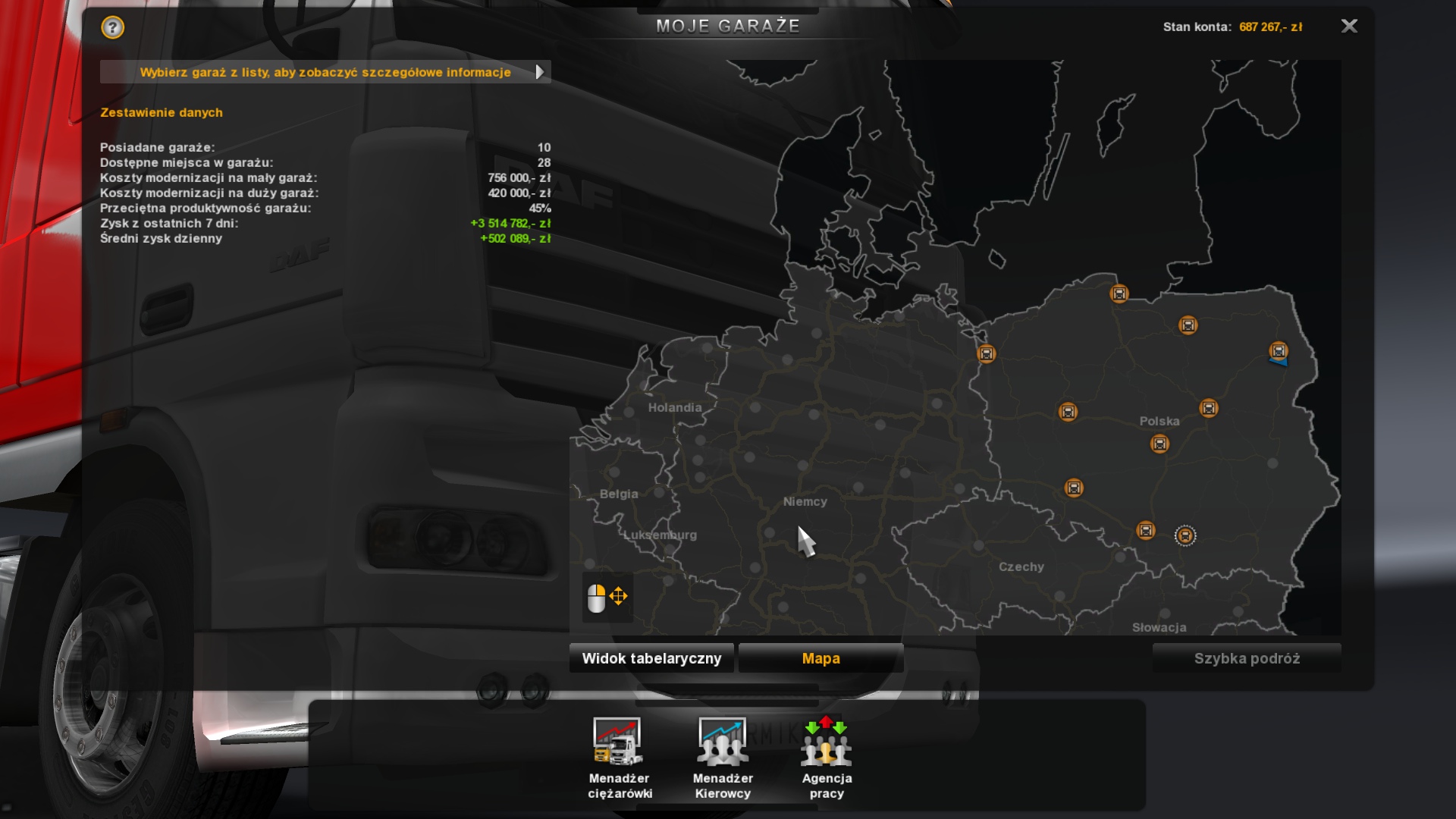Image resolution: width=1456 pixels, height=819 pixels.
Task: Select garage marker west of Polska label
Action: [x=1068, y=412]
